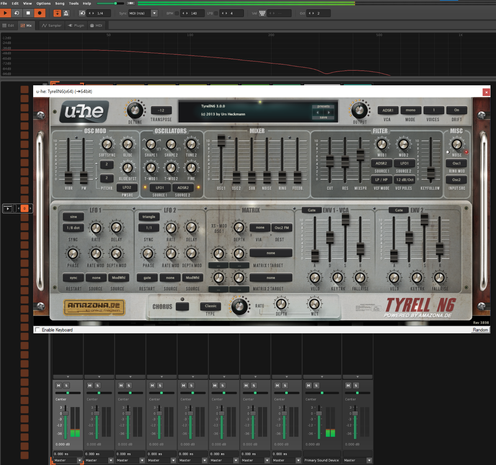Click the Tyrell N6 logo
The width and height of the screenshot is (496, 465).
coord(420,305)
